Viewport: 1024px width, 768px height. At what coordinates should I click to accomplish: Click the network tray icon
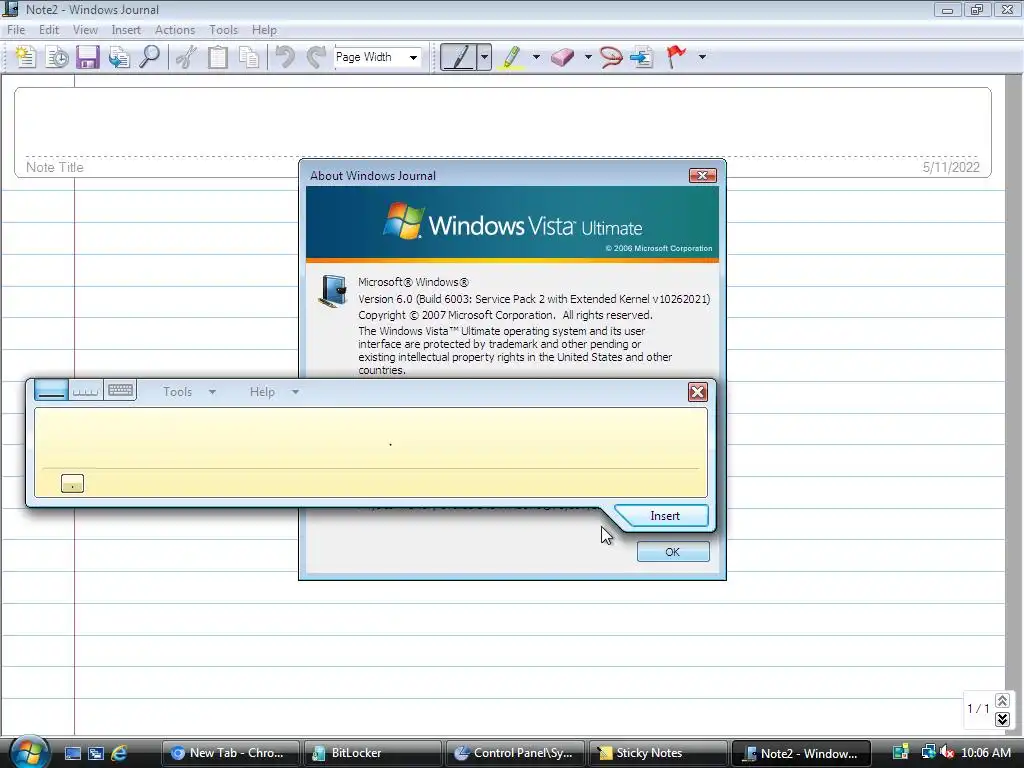click(x=928, y=753)
